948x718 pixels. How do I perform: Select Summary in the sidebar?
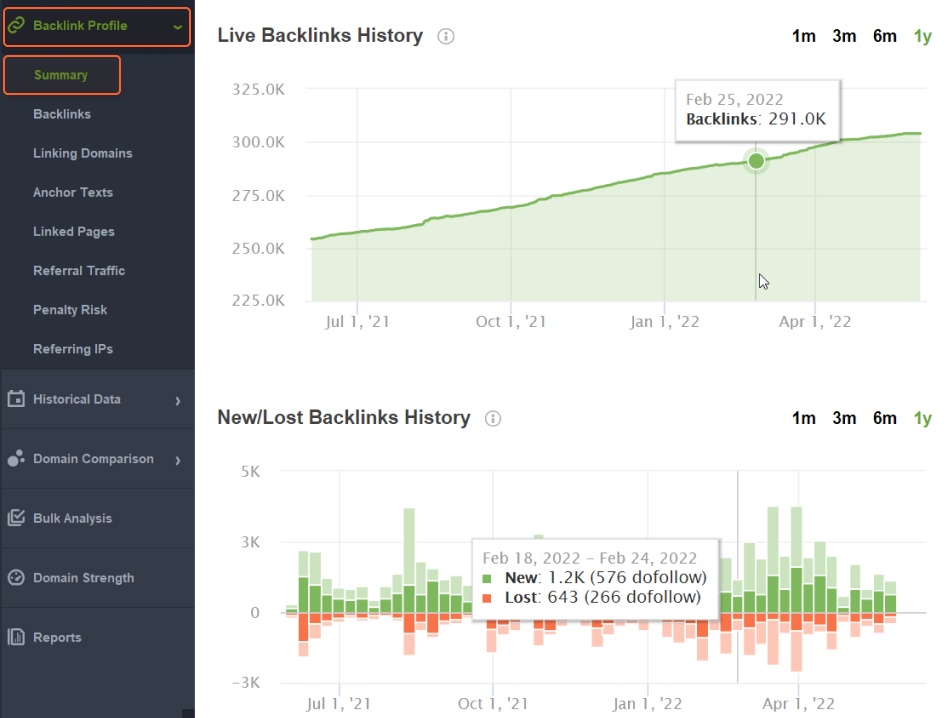62,75
